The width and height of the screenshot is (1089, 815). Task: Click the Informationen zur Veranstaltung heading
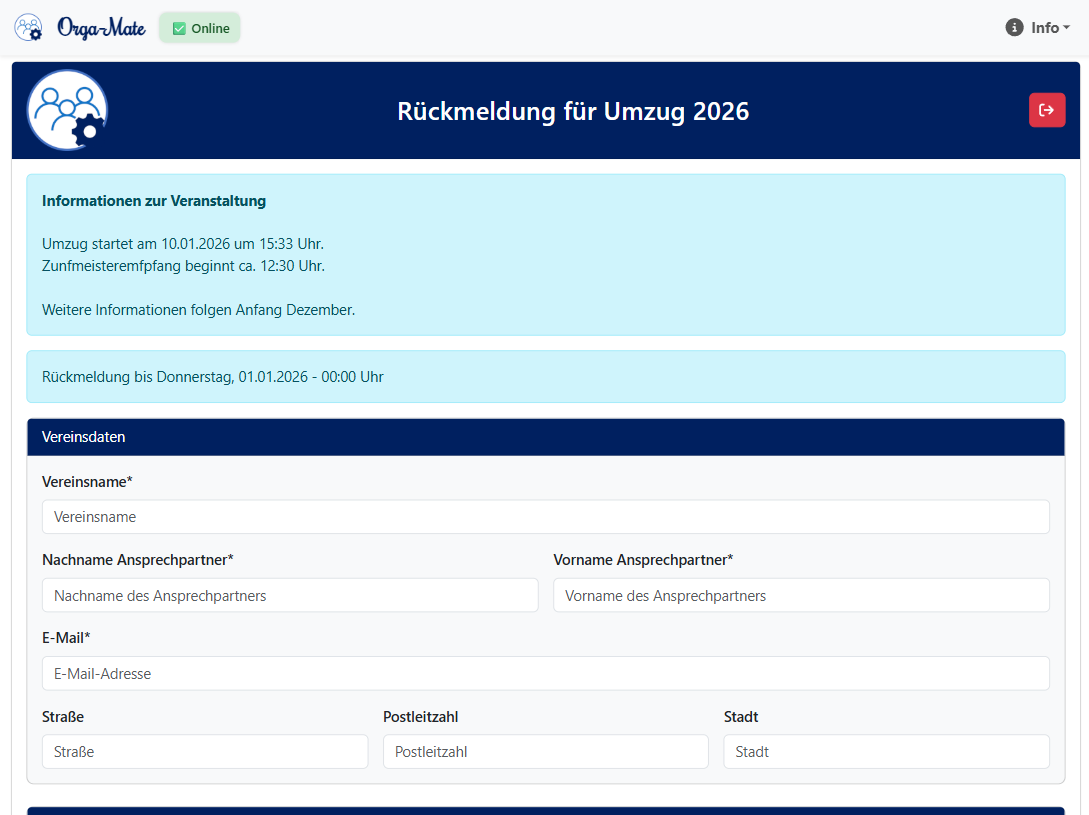pos(154,200)
